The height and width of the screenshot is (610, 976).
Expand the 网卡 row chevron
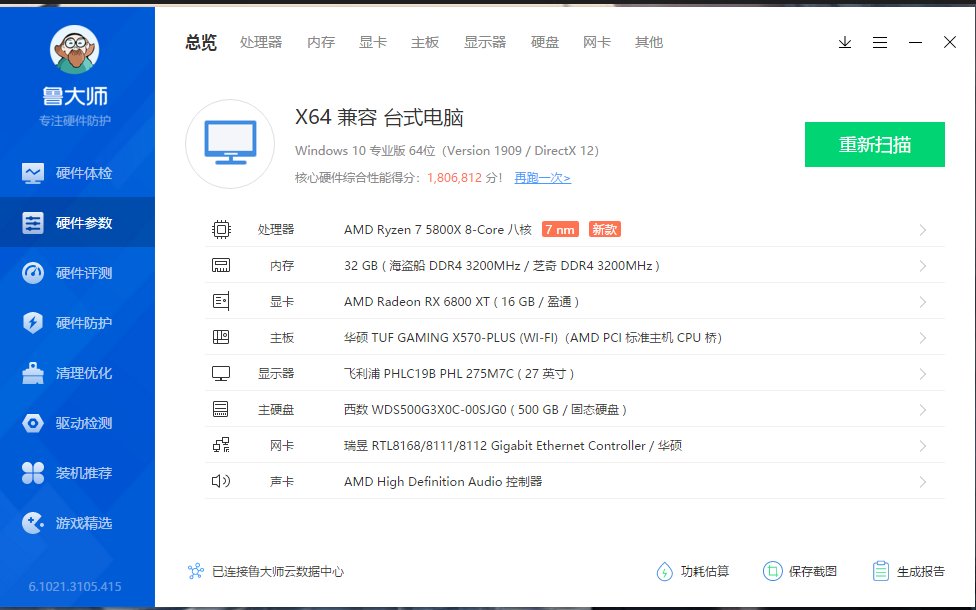922,446
